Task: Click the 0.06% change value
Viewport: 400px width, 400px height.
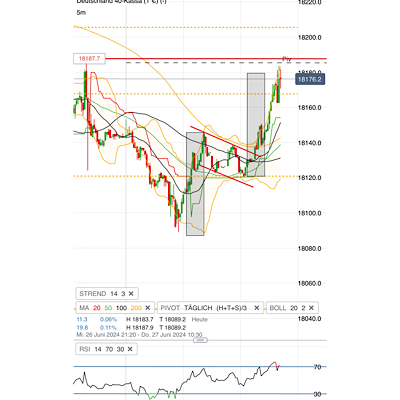Action: point(108,319)
